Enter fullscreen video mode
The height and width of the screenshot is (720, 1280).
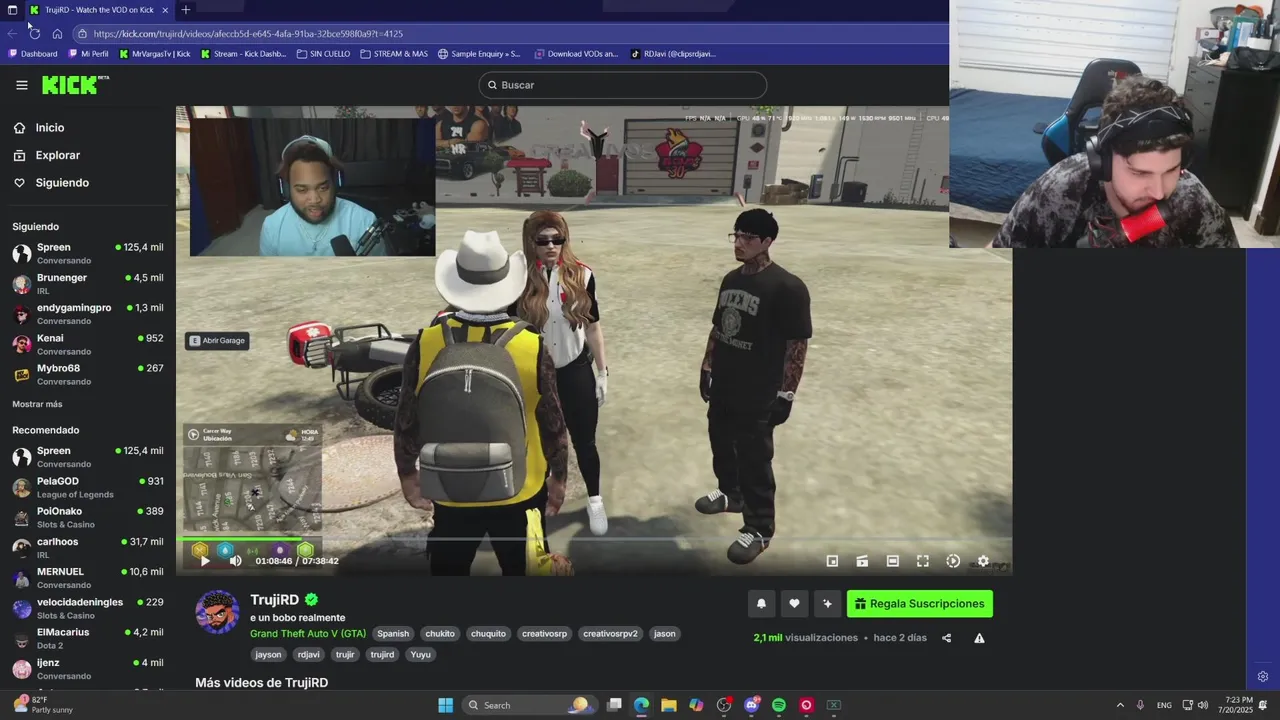coord(923,561)
